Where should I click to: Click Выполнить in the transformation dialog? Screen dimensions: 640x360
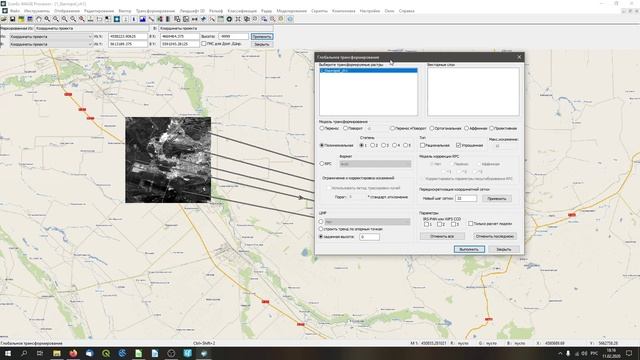click(x=469, y=249)
